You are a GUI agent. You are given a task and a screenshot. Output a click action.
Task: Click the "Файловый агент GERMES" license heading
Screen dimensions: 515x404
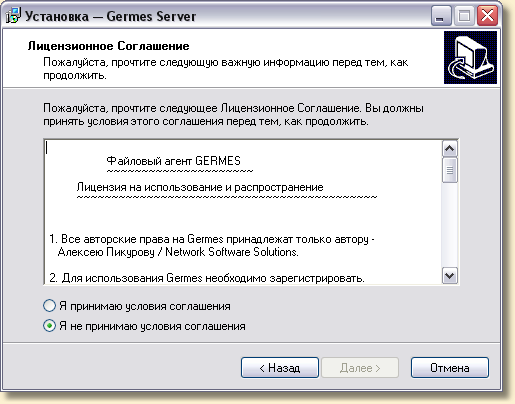pyautogui.click(x=173, y=161)
